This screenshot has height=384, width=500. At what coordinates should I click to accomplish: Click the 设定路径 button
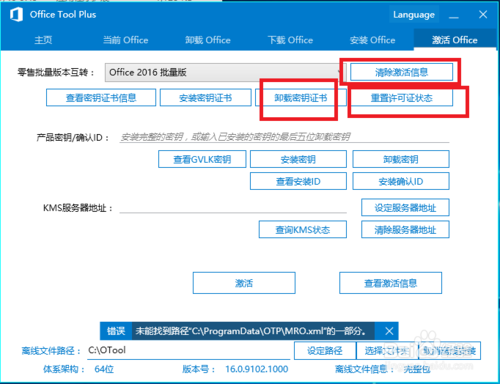(x=325, y=351)
